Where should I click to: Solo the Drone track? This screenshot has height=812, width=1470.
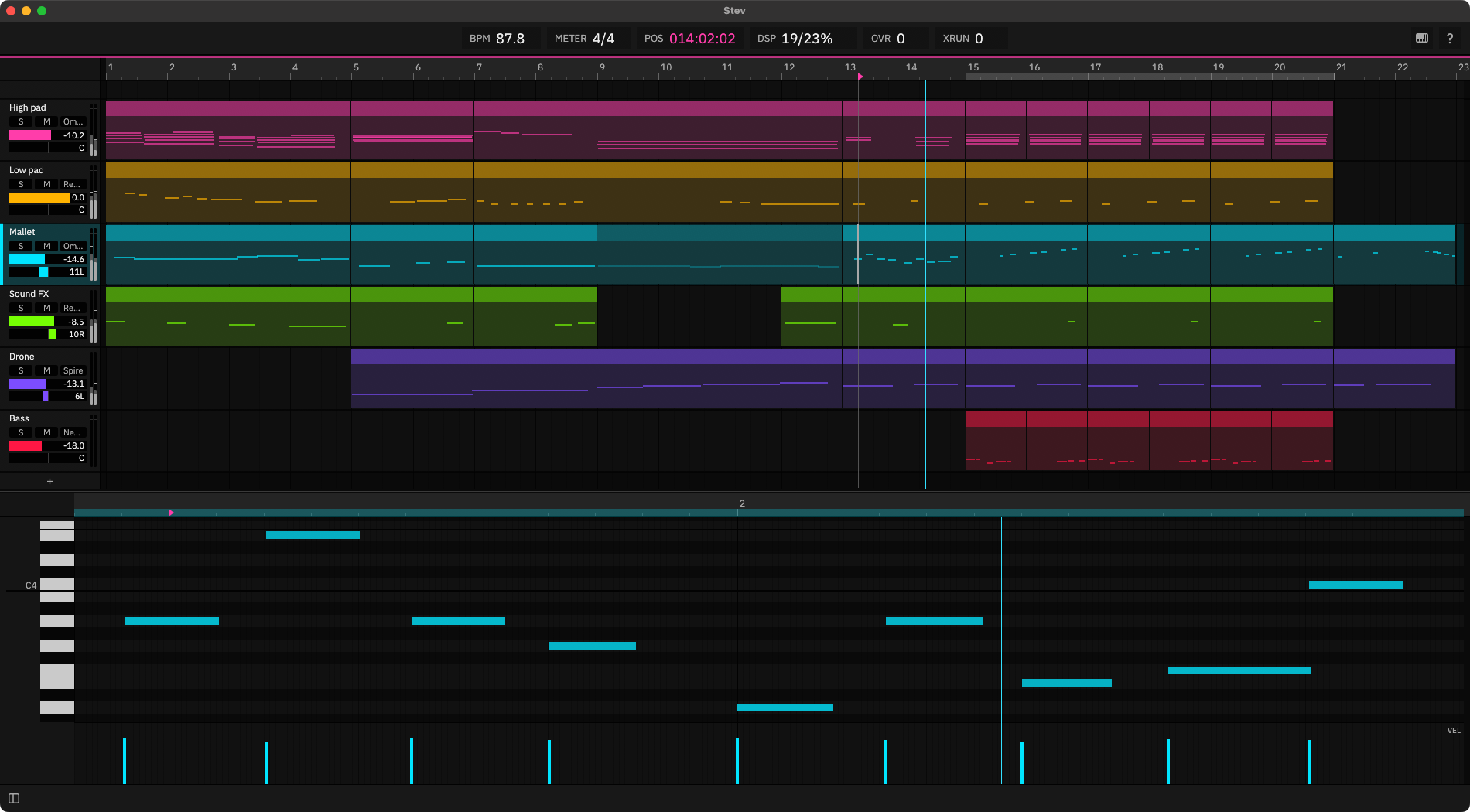pos(21,370)
